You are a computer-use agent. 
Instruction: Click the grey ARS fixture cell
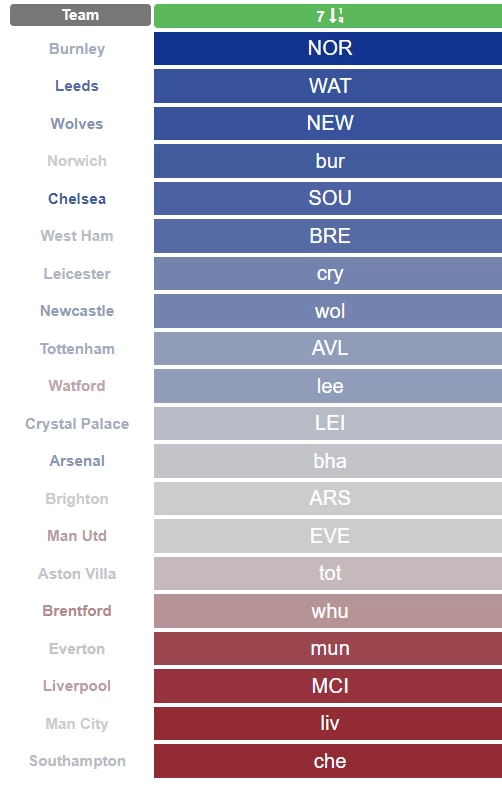328,498
